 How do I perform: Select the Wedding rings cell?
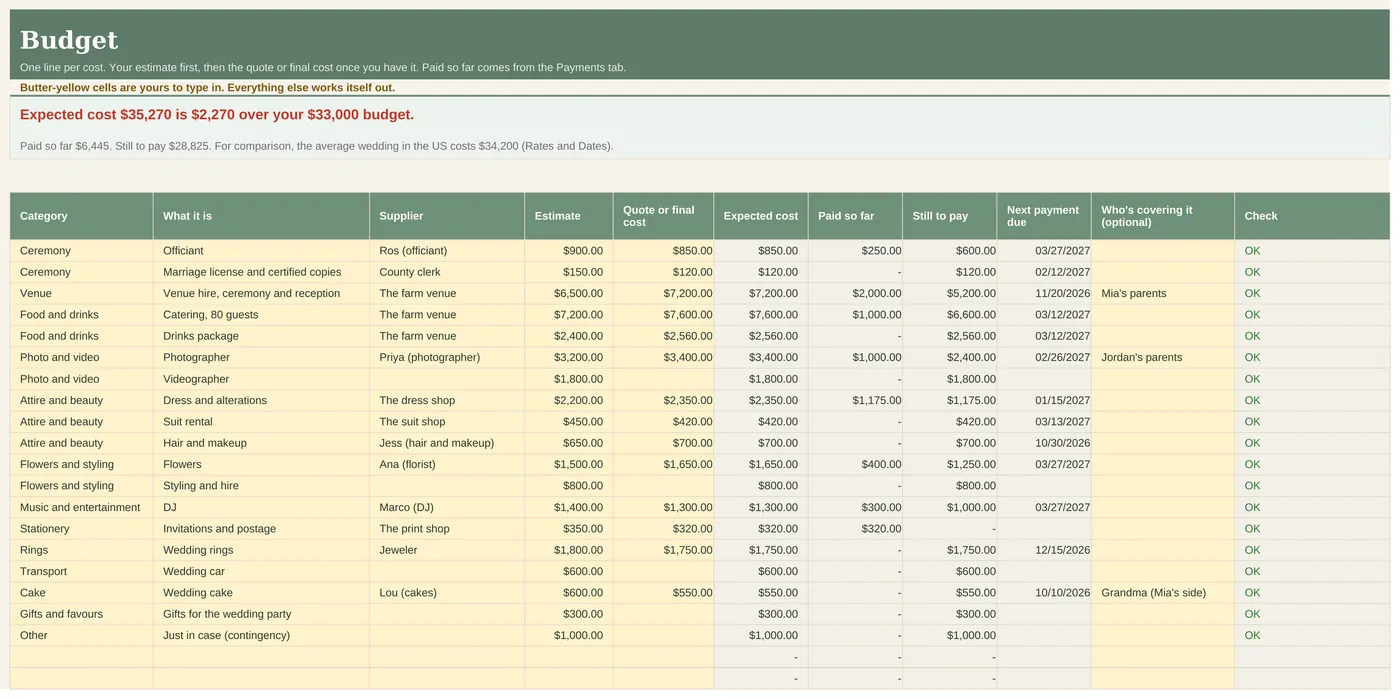tap(261, 550)
